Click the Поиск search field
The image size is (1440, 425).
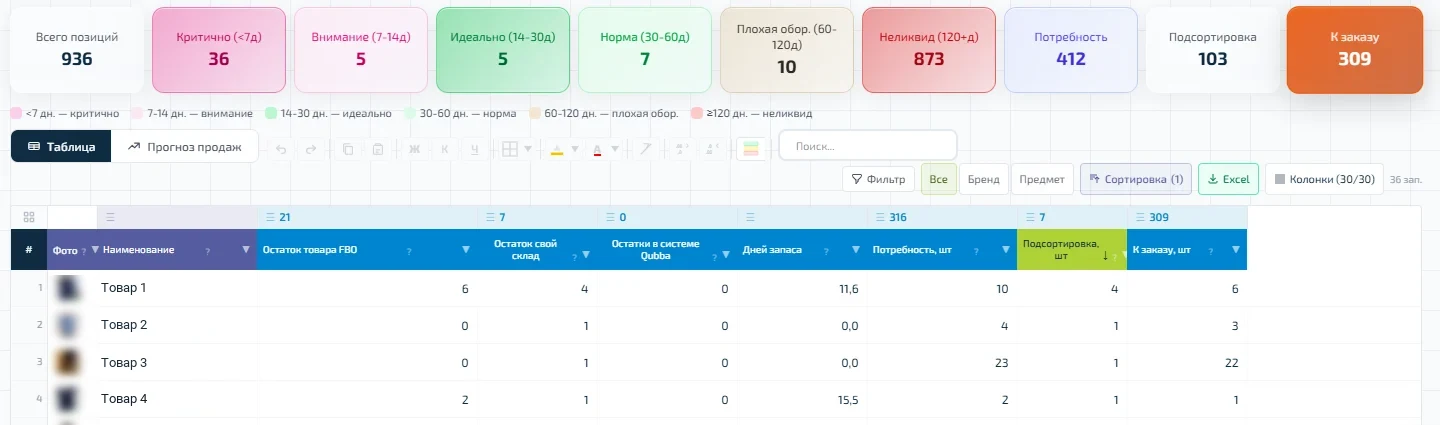[868, 146]
